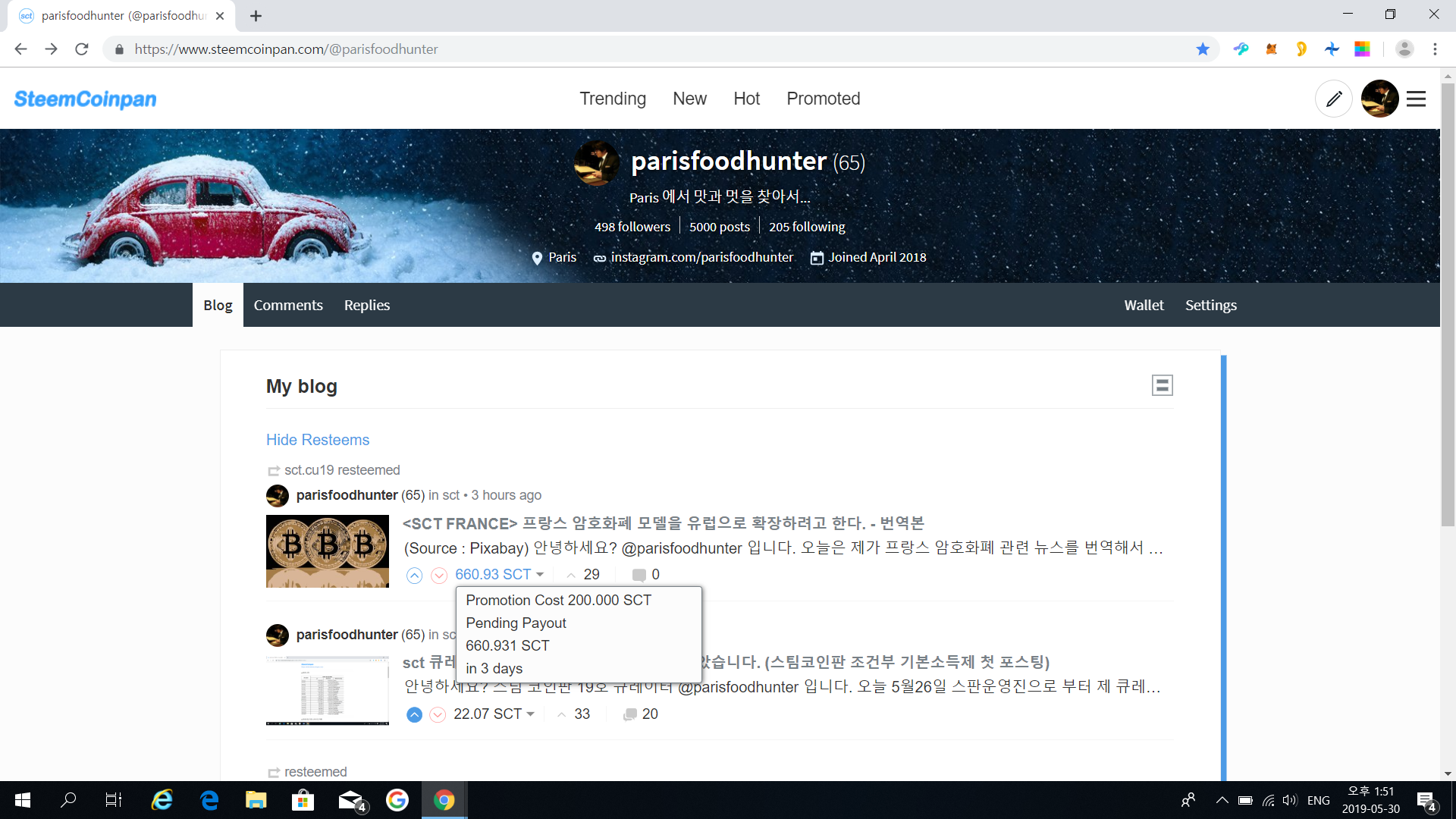The image size is (1456, 819).
Task: Click the yellow extension icon in toolbar
Action: 1301,49
